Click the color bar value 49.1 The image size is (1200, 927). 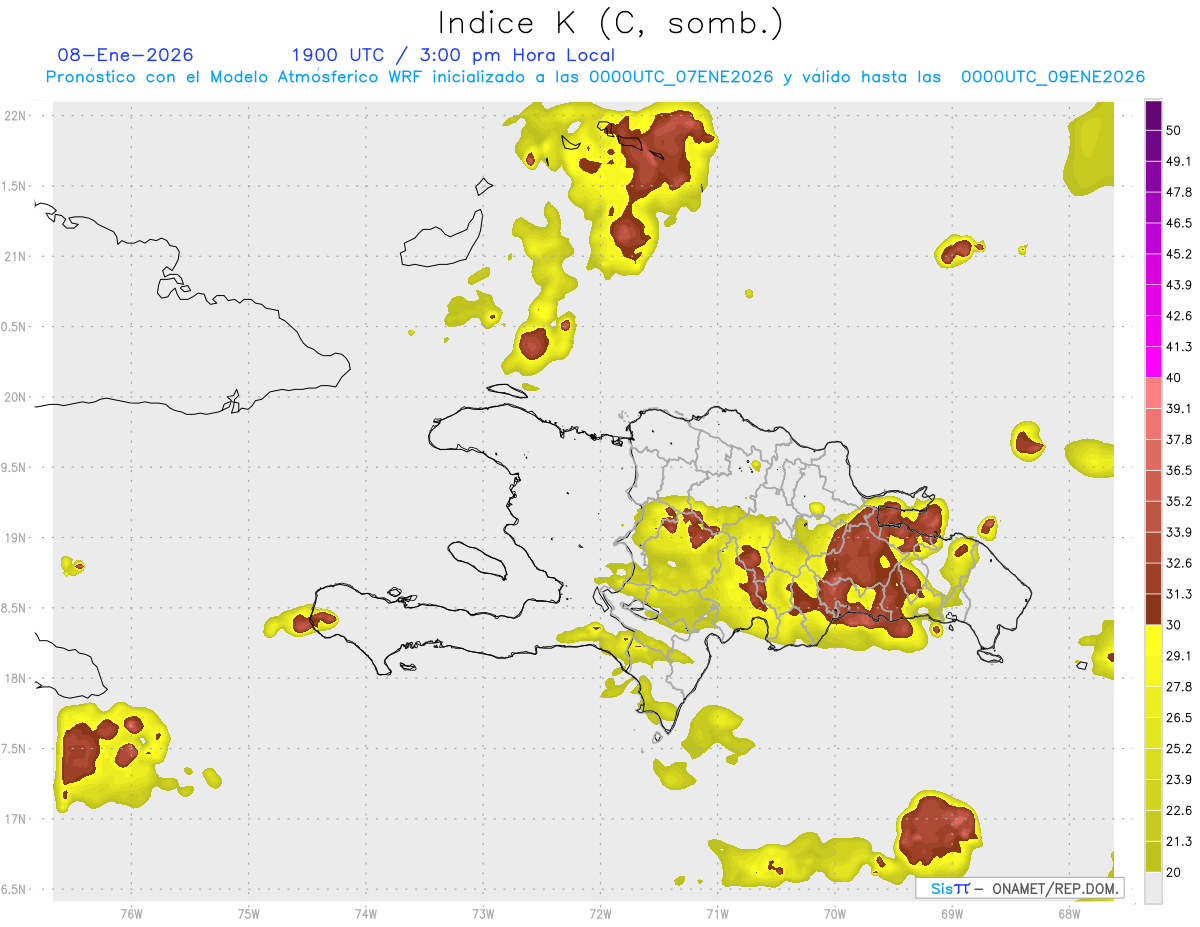pos(1179,161)
